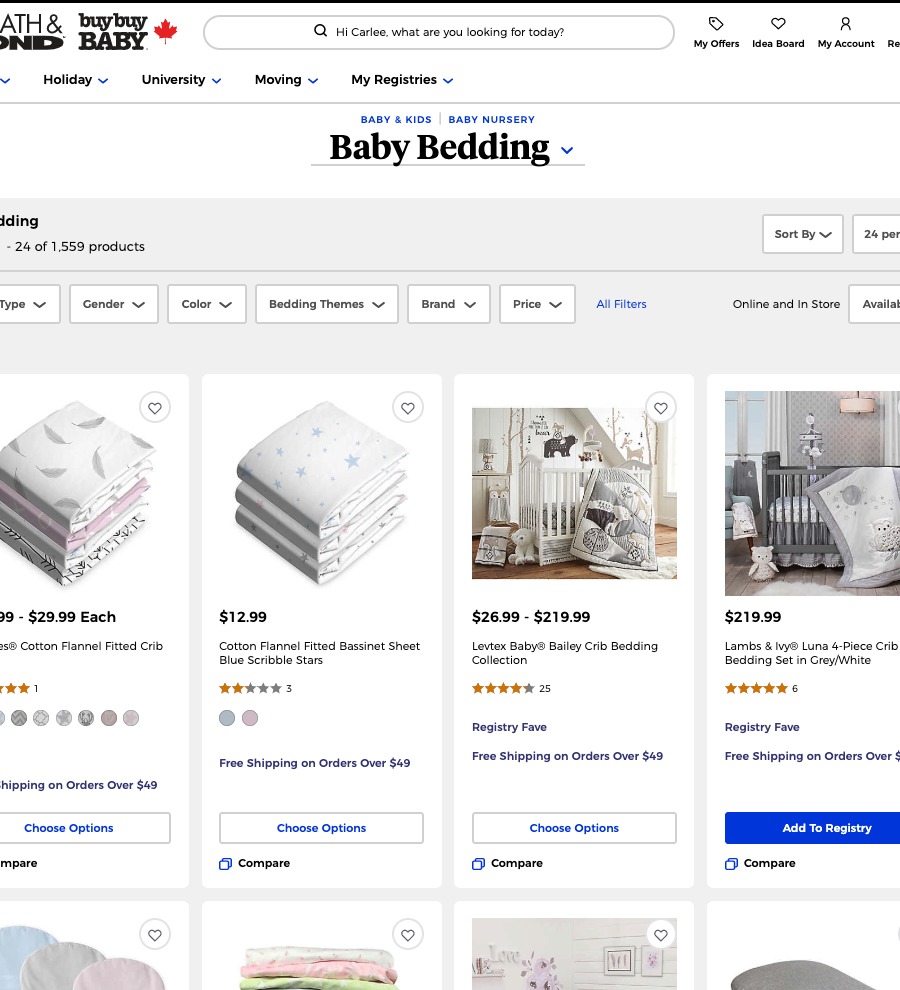Click the search input field

[x=439, y=32]
